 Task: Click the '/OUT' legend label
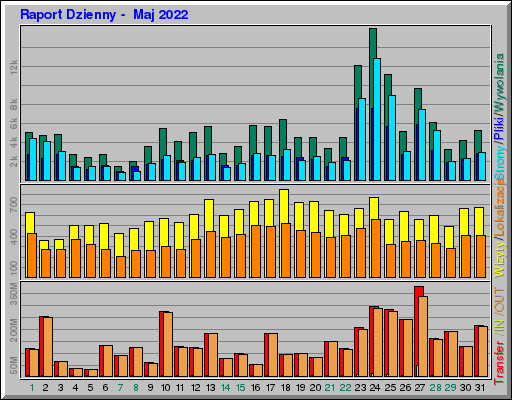(499, 301)
